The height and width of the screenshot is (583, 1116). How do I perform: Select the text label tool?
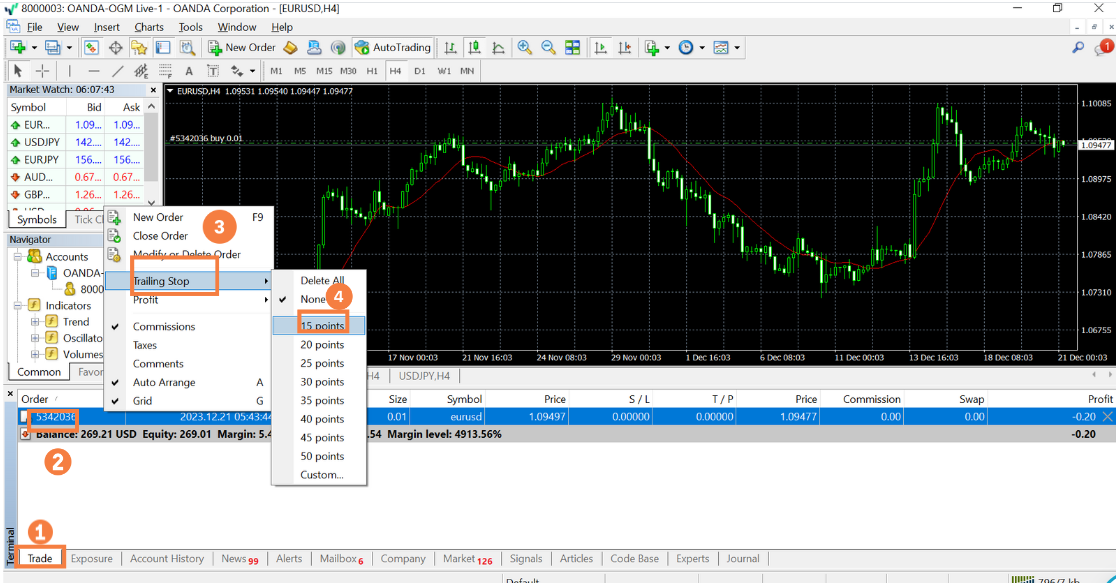pyautogui.click(x=213, y=70)
